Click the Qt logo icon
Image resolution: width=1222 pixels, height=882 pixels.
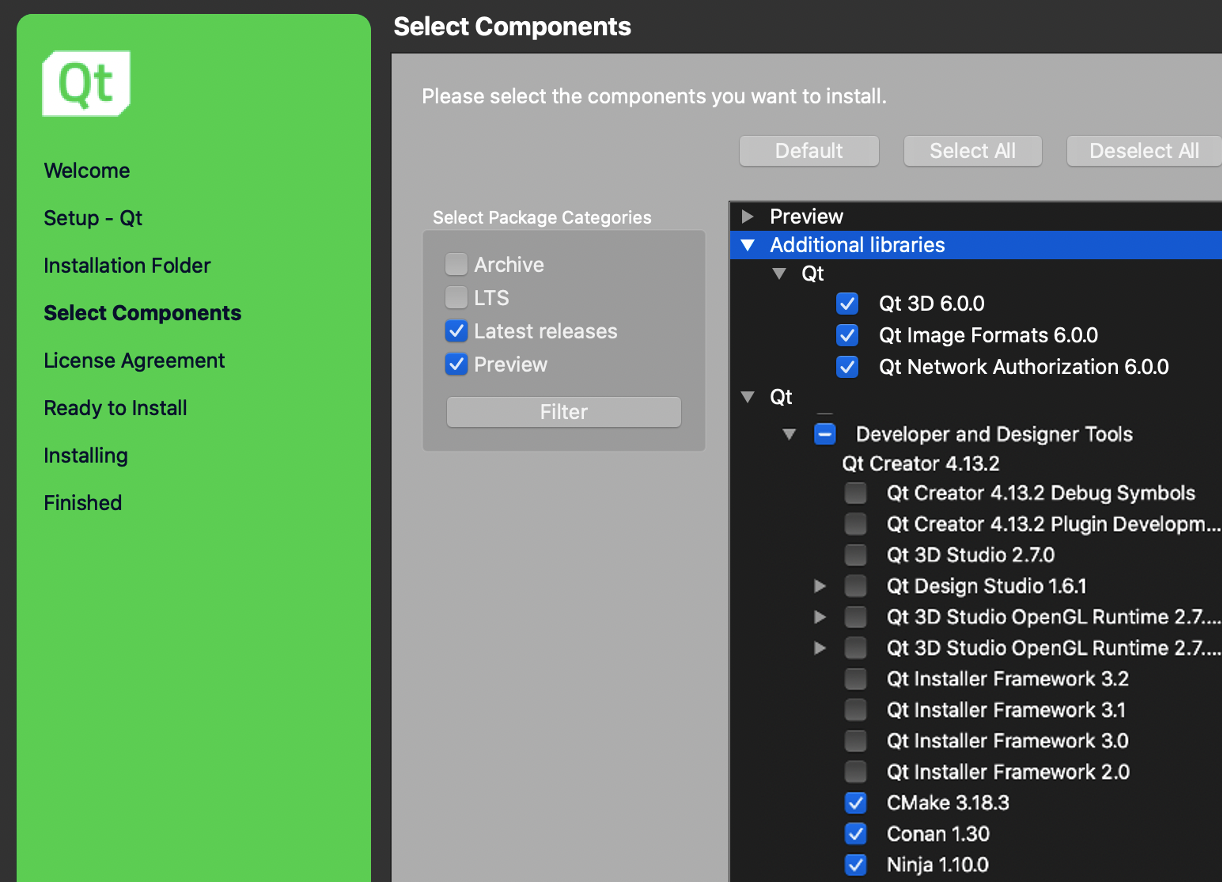[x=86, y=84]
